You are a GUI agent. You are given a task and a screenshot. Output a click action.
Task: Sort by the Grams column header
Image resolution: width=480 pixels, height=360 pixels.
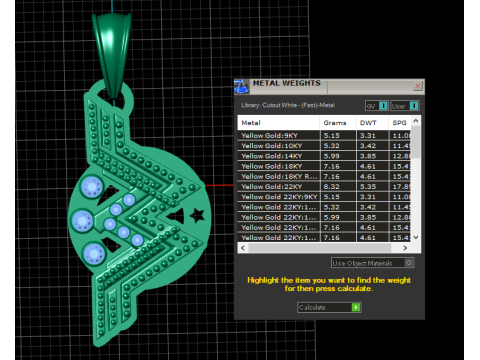pyautogui.click(x=337, y=123)
